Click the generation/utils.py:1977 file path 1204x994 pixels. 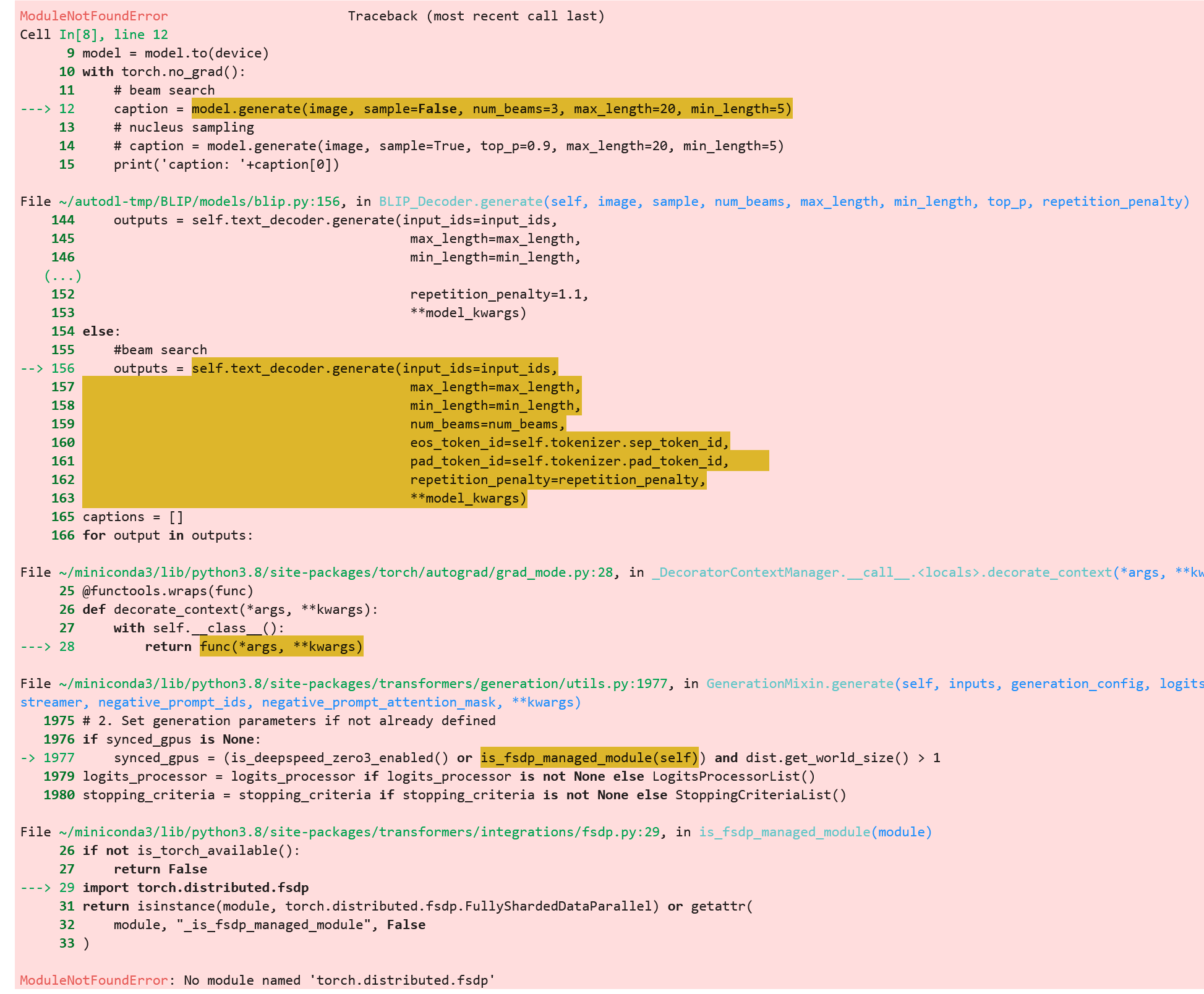[x=363, y=684]
